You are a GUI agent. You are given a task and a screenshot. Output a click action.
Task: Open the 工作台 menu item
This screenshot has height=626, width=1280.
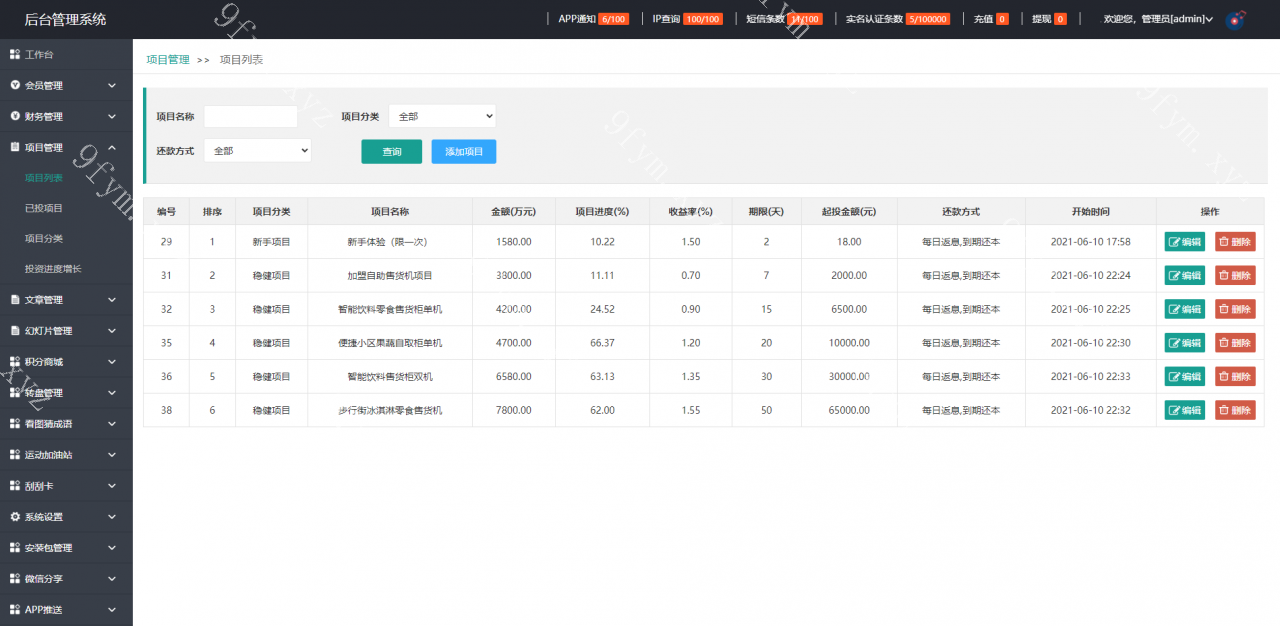66,54
